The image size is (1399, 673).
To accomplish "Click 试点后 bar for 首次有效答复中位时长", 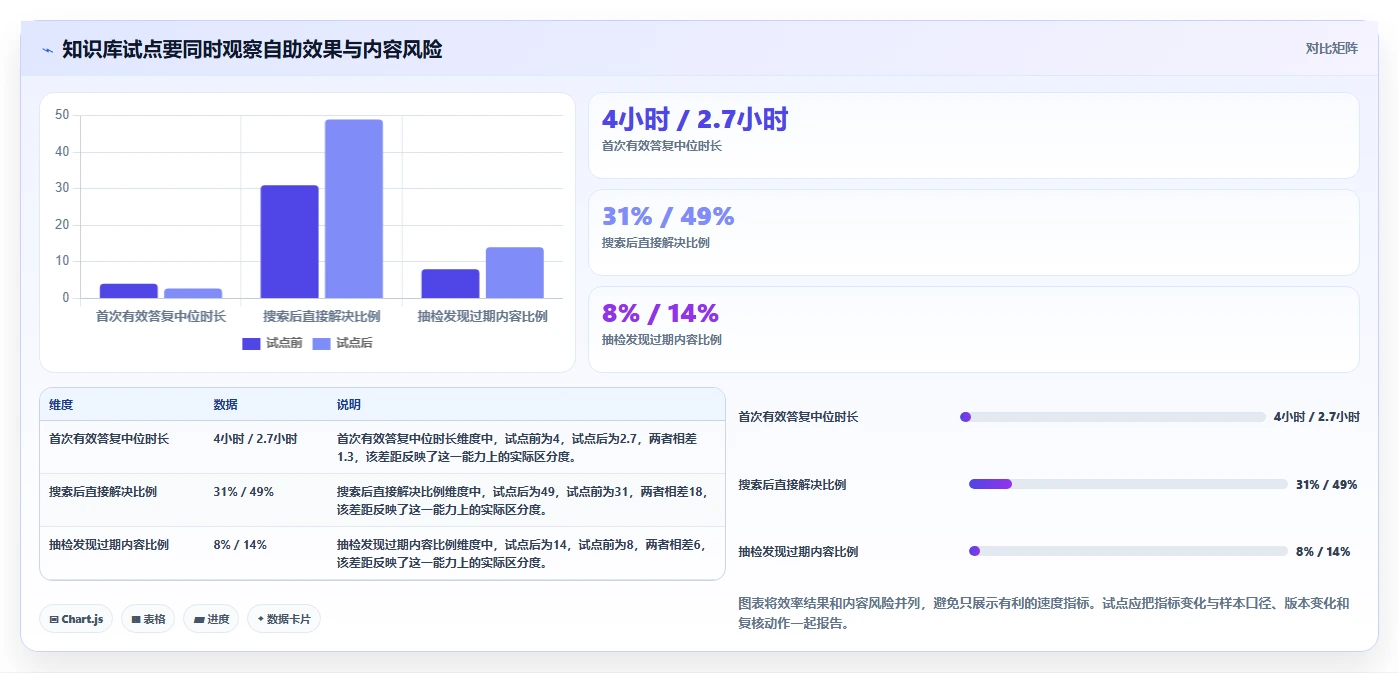I will [193, 293].
